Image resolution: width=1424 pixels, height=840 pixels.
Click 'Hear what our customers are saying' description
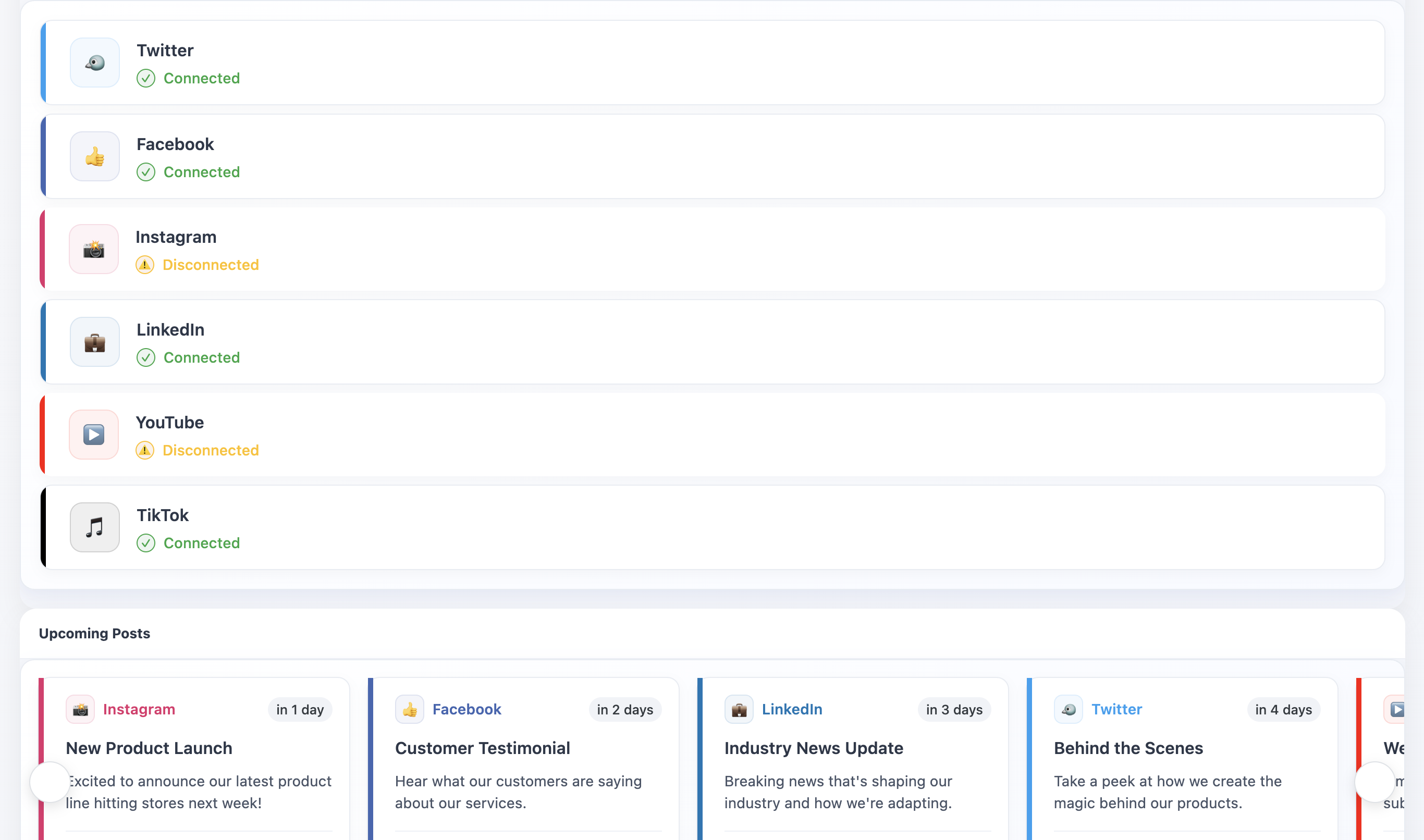pyautogui.click(x=519, y=793)
